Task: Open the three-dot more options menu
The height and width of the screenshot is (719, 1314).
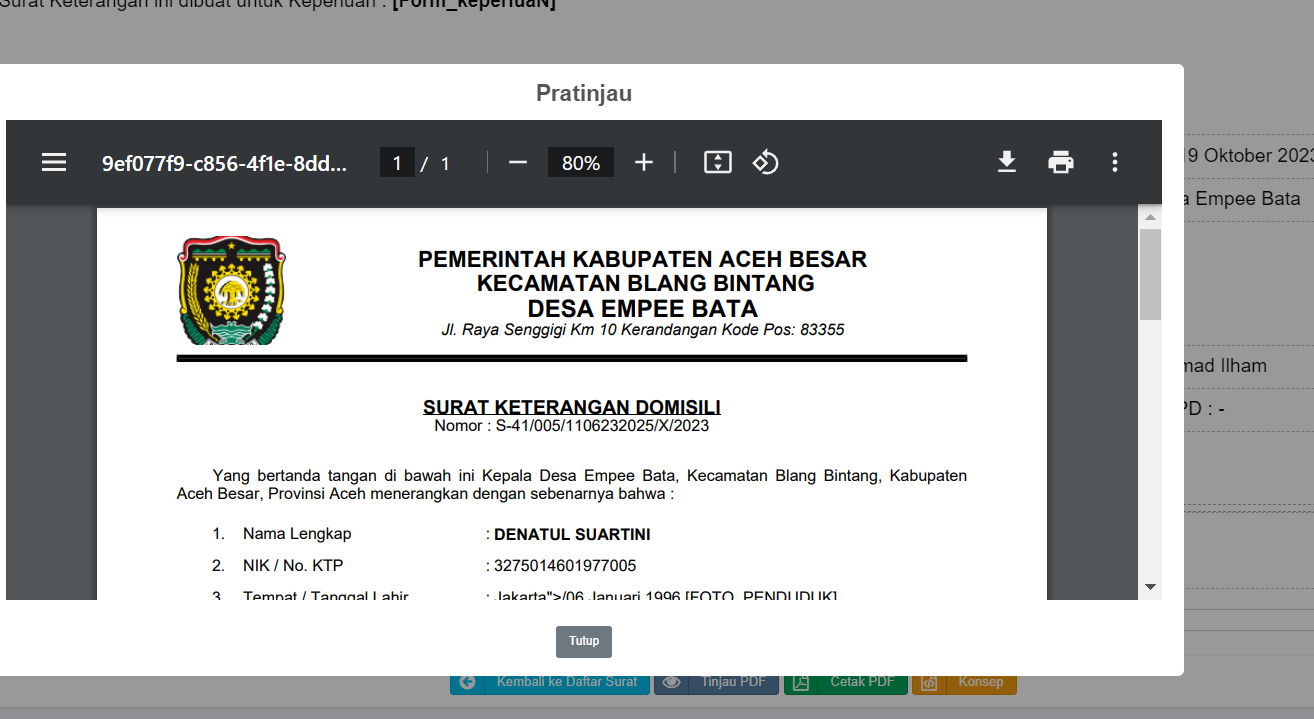Action: point(1114,162)
